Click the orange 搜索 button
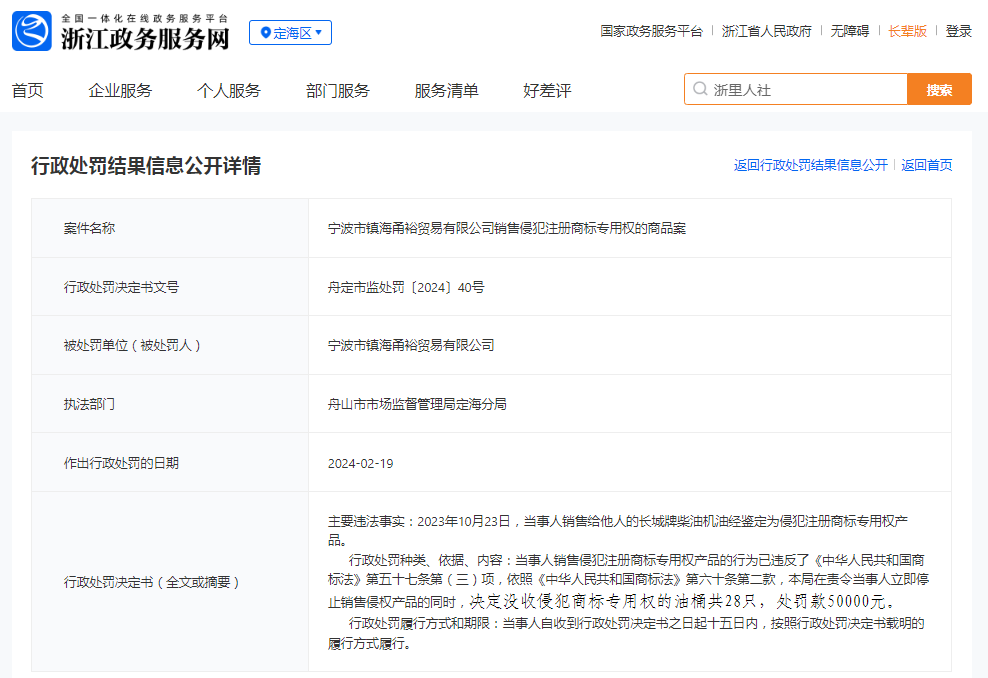 coord(939,89)
